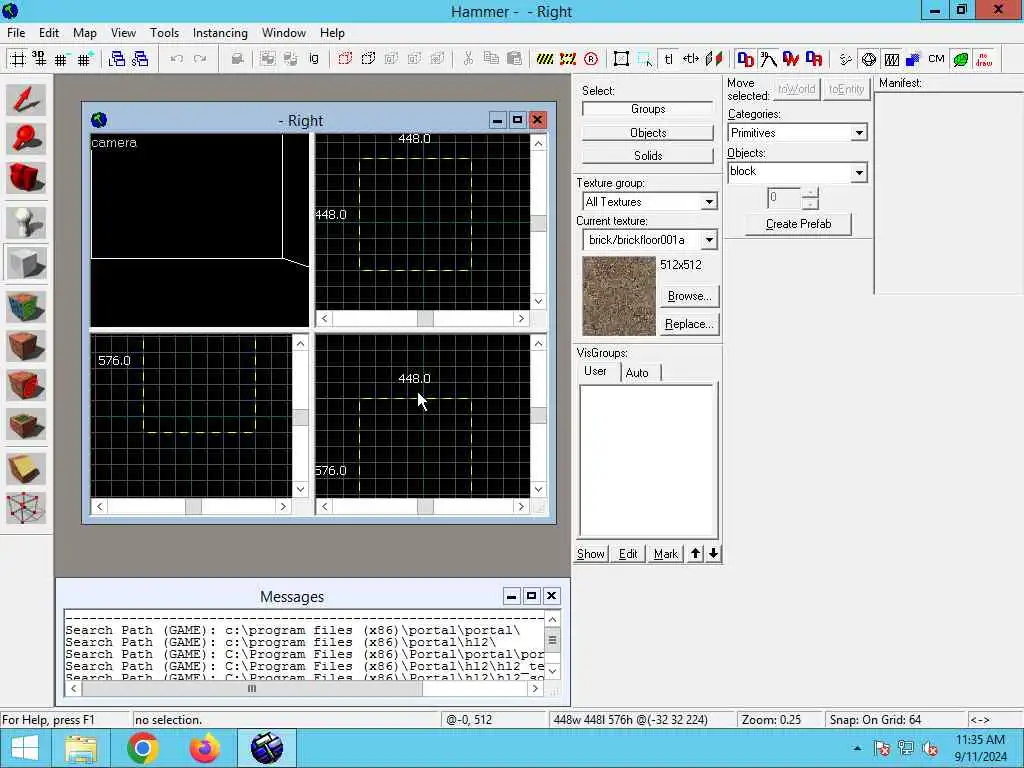Select the Groups selection mode
This screenshot has width=1024, height=768.
648,109
